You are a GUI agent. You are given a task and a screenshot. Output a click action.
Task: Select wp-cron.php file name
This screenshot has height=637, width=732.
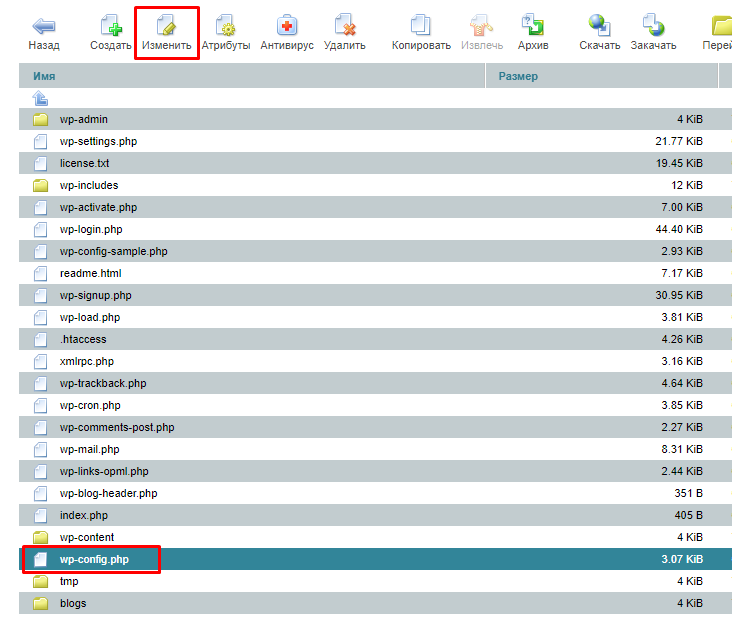90,406
